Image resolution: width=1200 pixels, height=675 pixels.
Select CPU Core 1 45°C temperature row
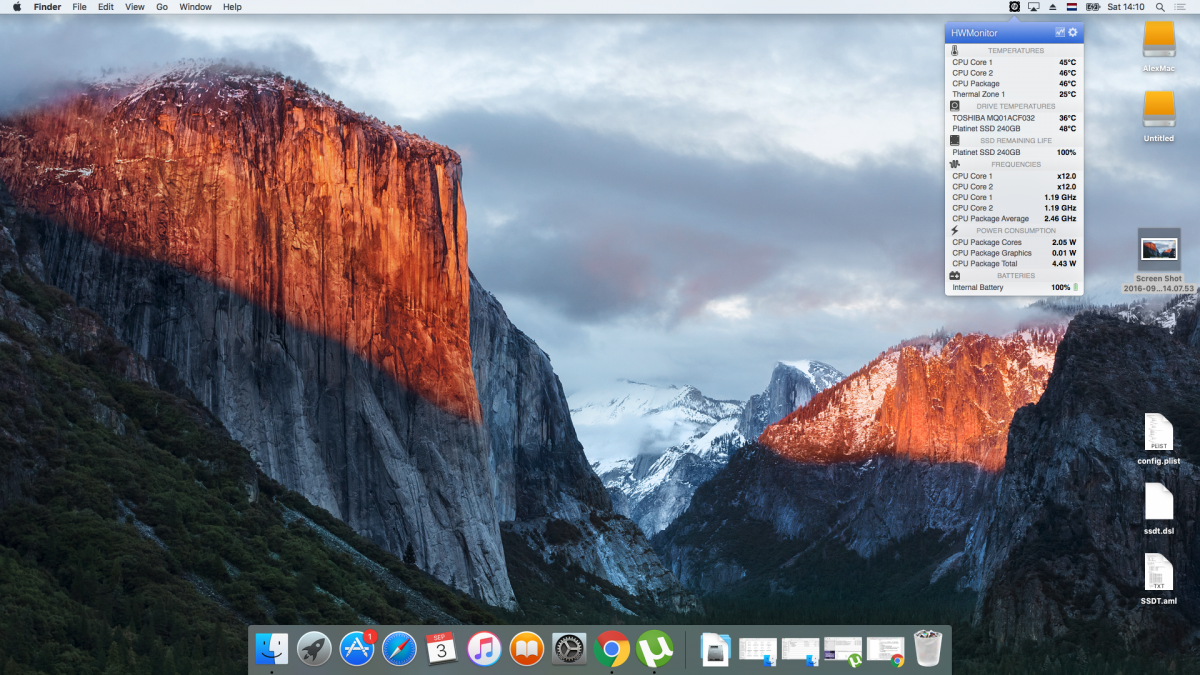(x=1014, y=62)
